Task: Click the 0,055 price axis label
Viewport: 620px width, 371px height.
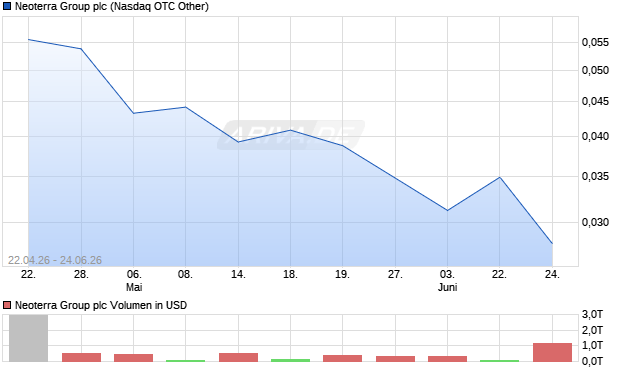Action: coord(595,42)
